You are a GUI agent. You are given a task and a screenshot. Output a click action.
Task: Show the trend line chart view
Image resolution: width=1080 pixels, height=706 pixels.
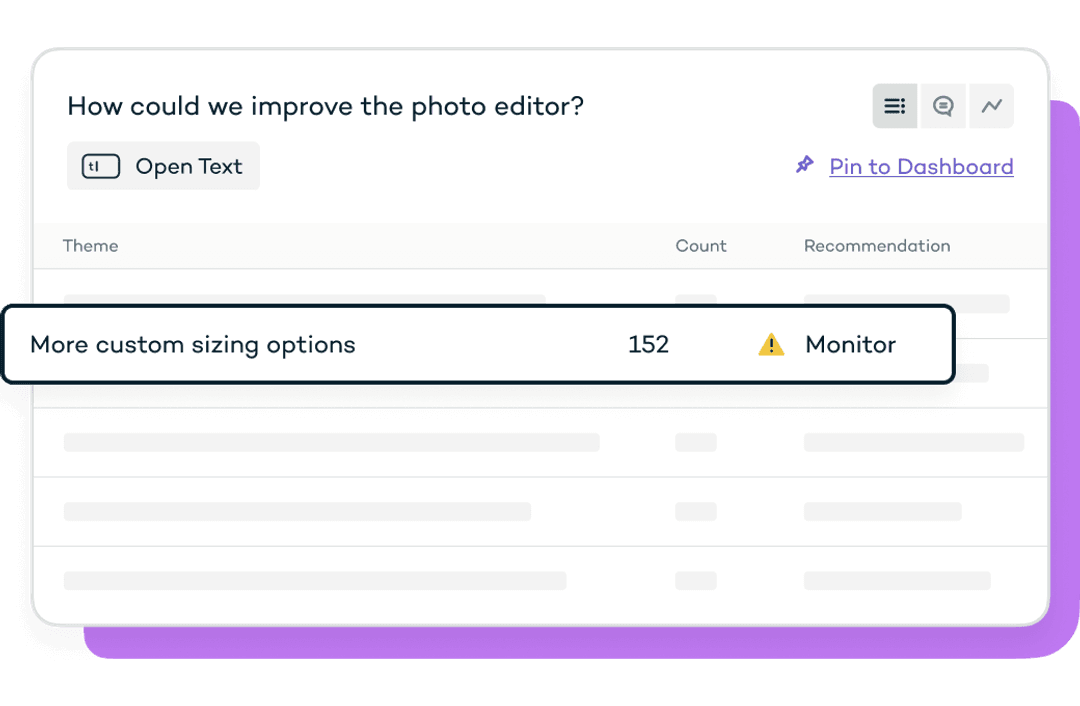[992, 106]
